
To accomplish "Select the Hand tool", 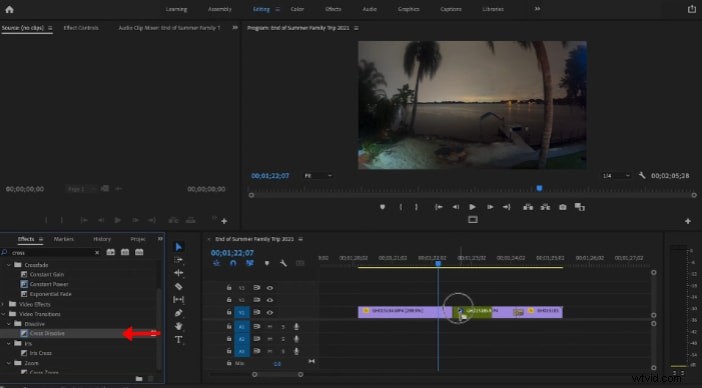I will (x=179, y=326).
